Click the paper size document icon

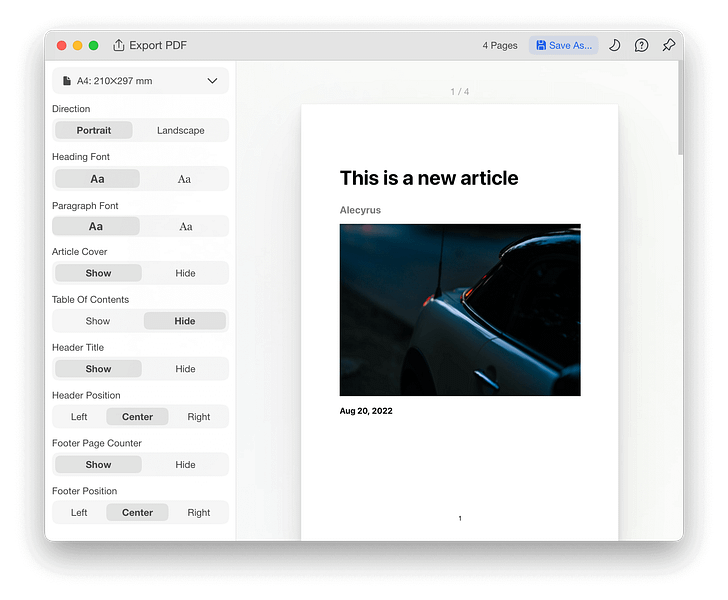pos(67,81)
